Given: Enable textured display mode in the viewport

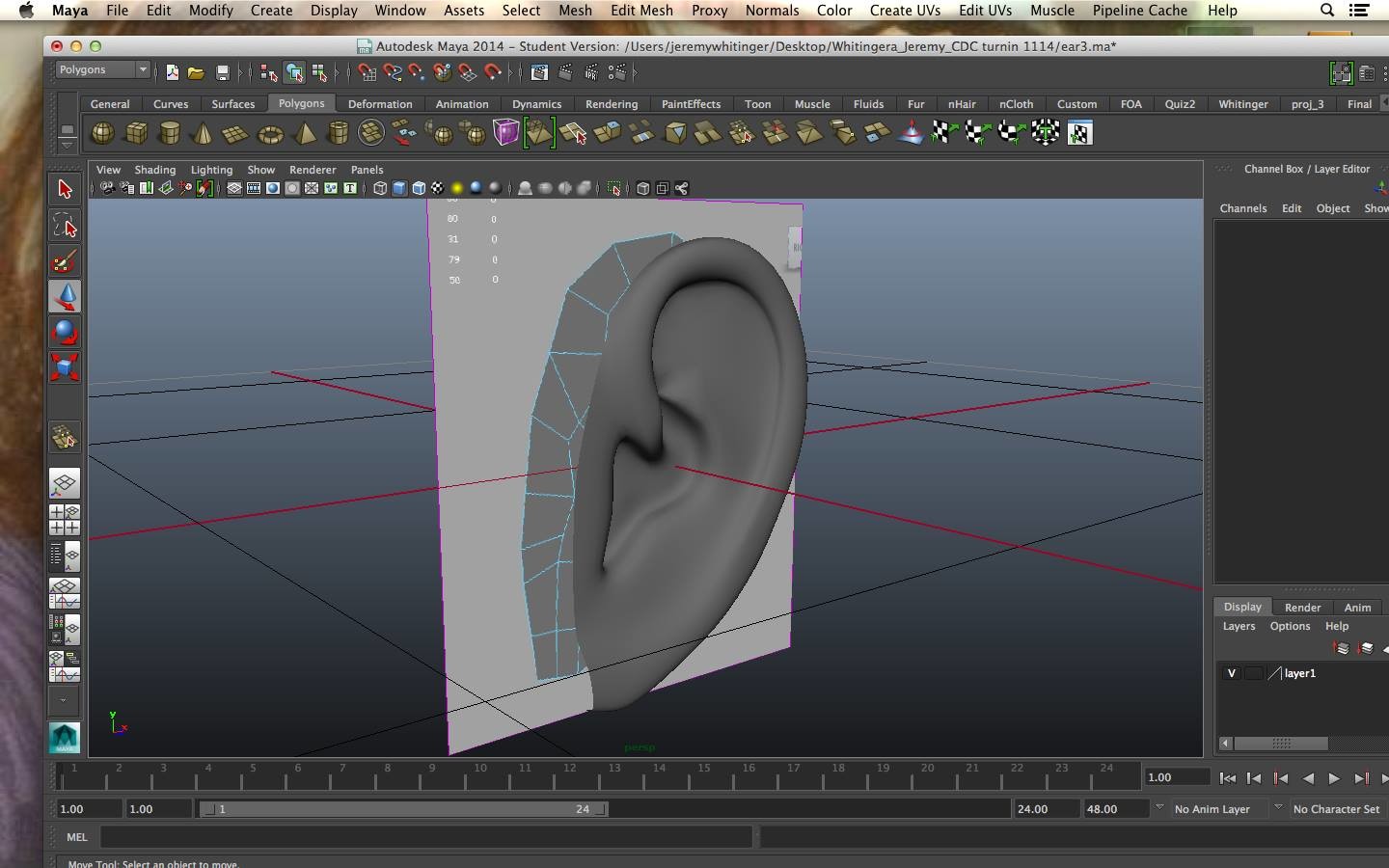Looking at the screenshot, I should pyautogui.click(x=436, y=188).
